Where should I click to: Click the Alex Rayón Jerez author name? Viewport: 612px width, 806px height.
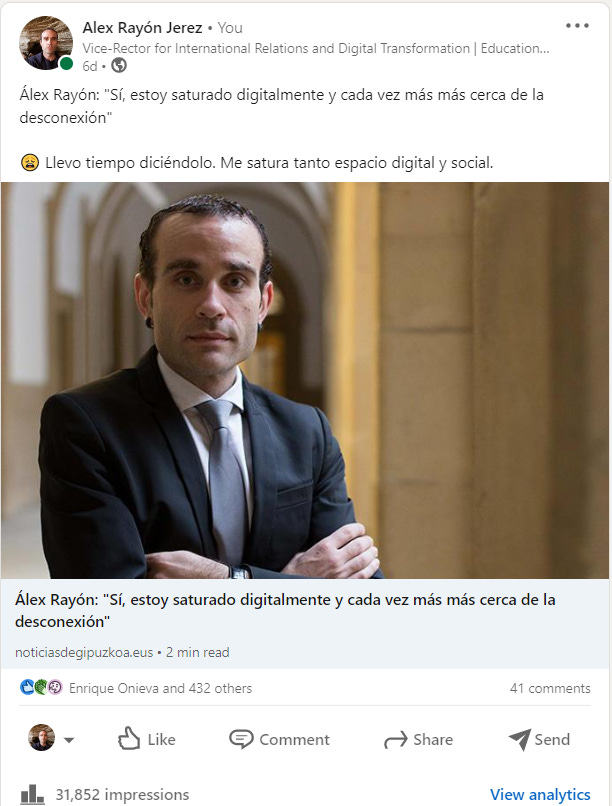(142, 28)
